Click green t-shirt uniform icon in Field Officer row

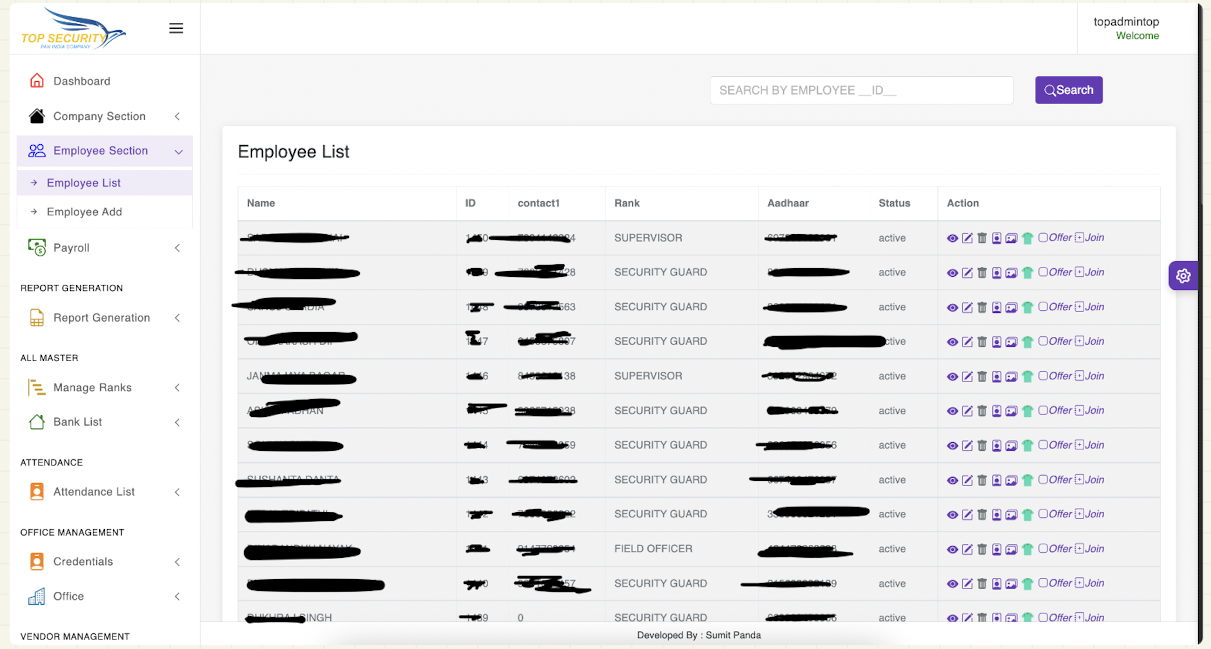pos(1027,549)
